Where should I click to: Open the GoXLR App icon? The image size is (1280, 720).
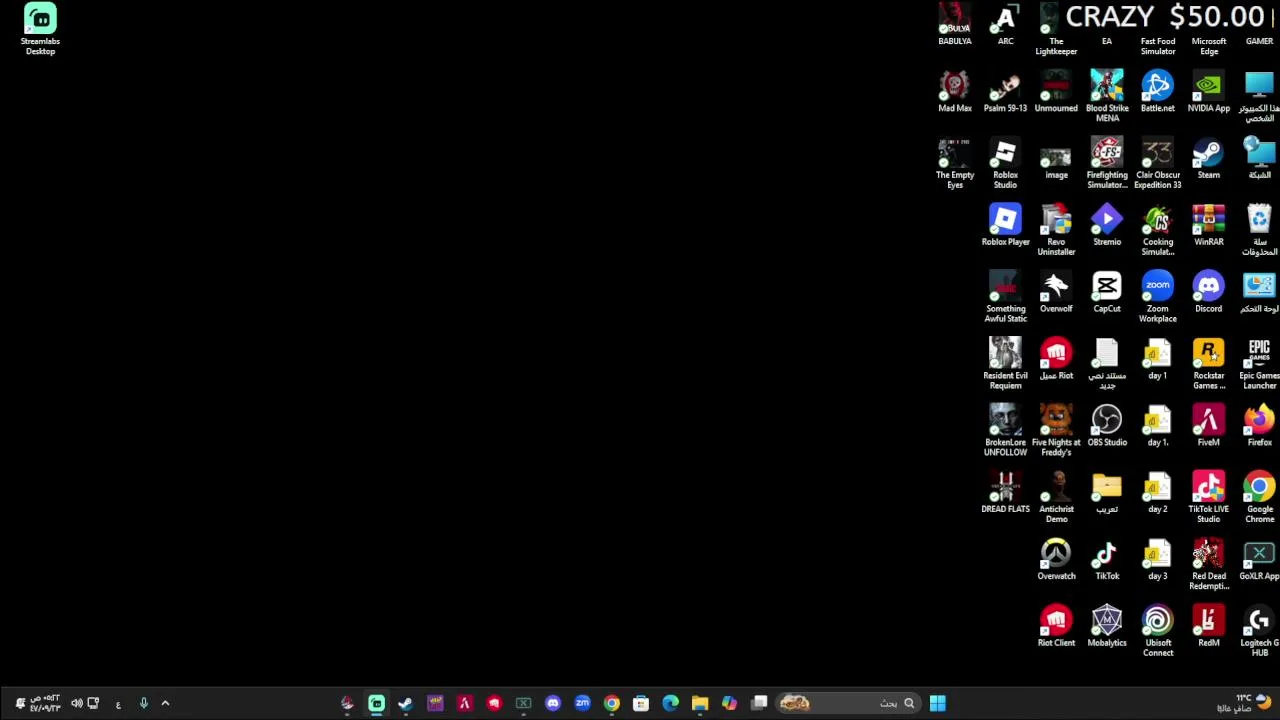(x=1259, y=560)
